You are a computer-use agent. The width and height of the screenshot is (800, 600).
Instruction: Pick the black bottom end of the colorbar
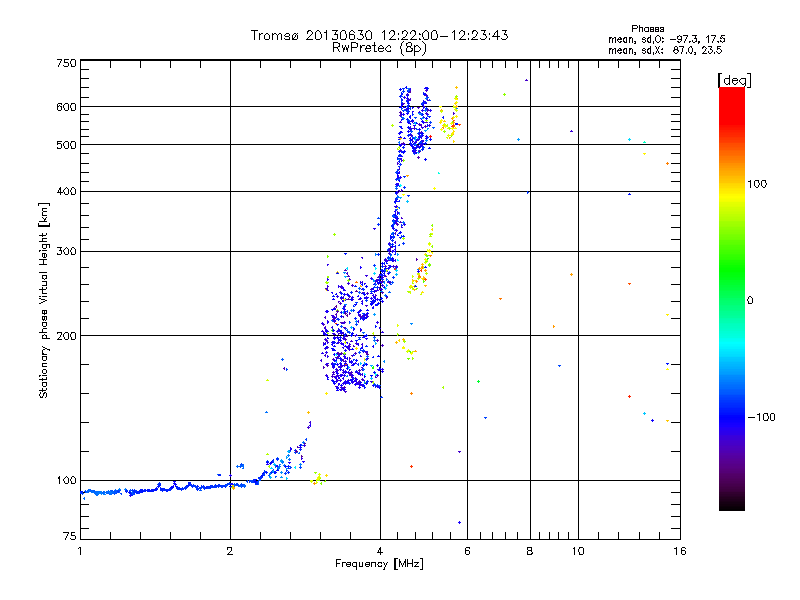click(732, 503)
